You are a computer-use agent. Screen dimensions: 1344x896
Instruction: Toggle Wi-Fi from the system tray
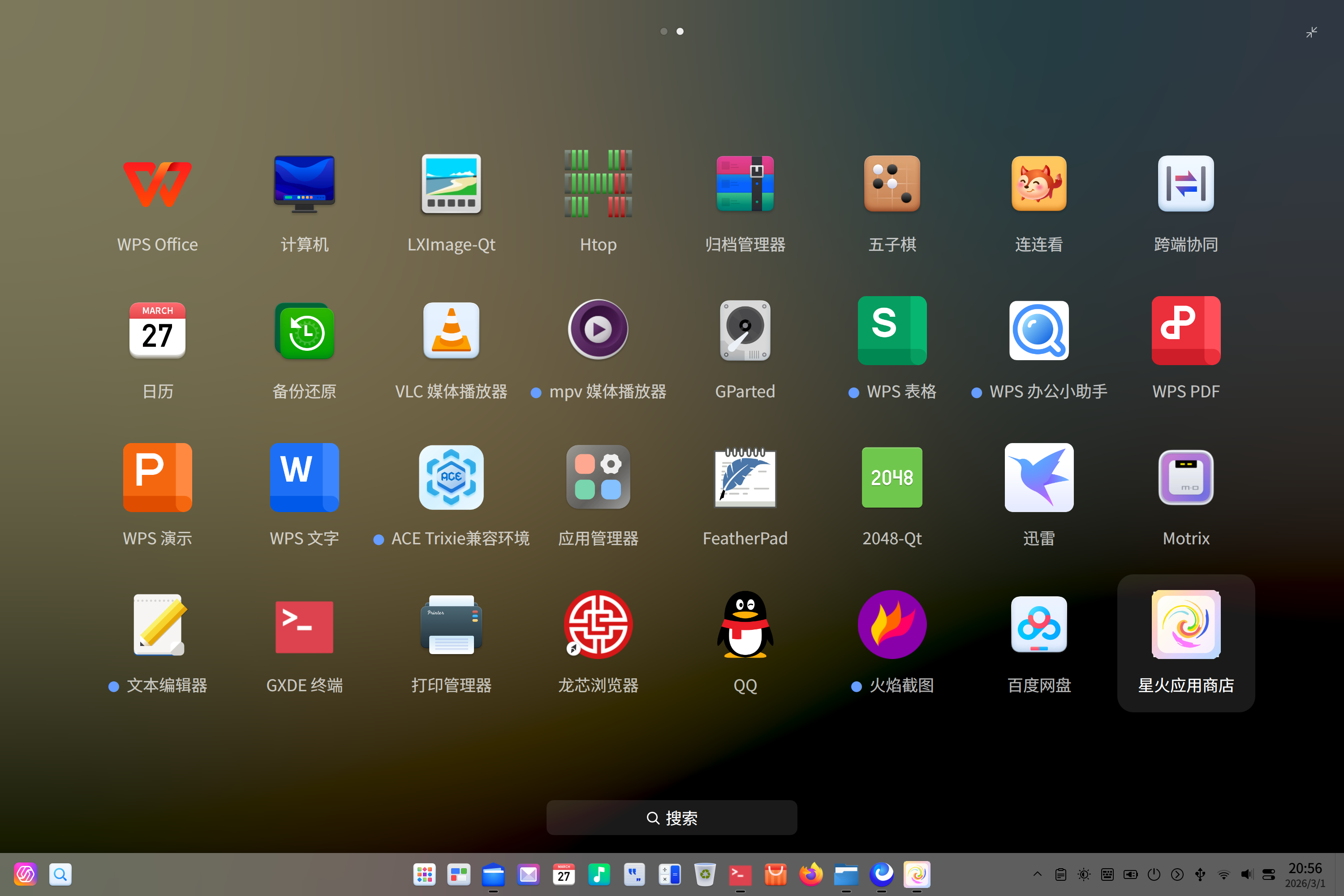[1223, 874]
